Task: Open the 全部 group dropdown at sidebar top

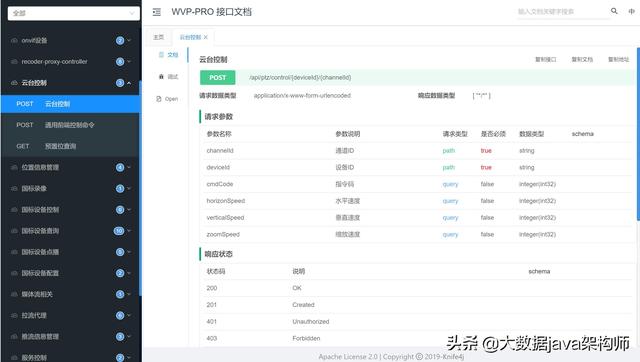Action: click(73, 13)
